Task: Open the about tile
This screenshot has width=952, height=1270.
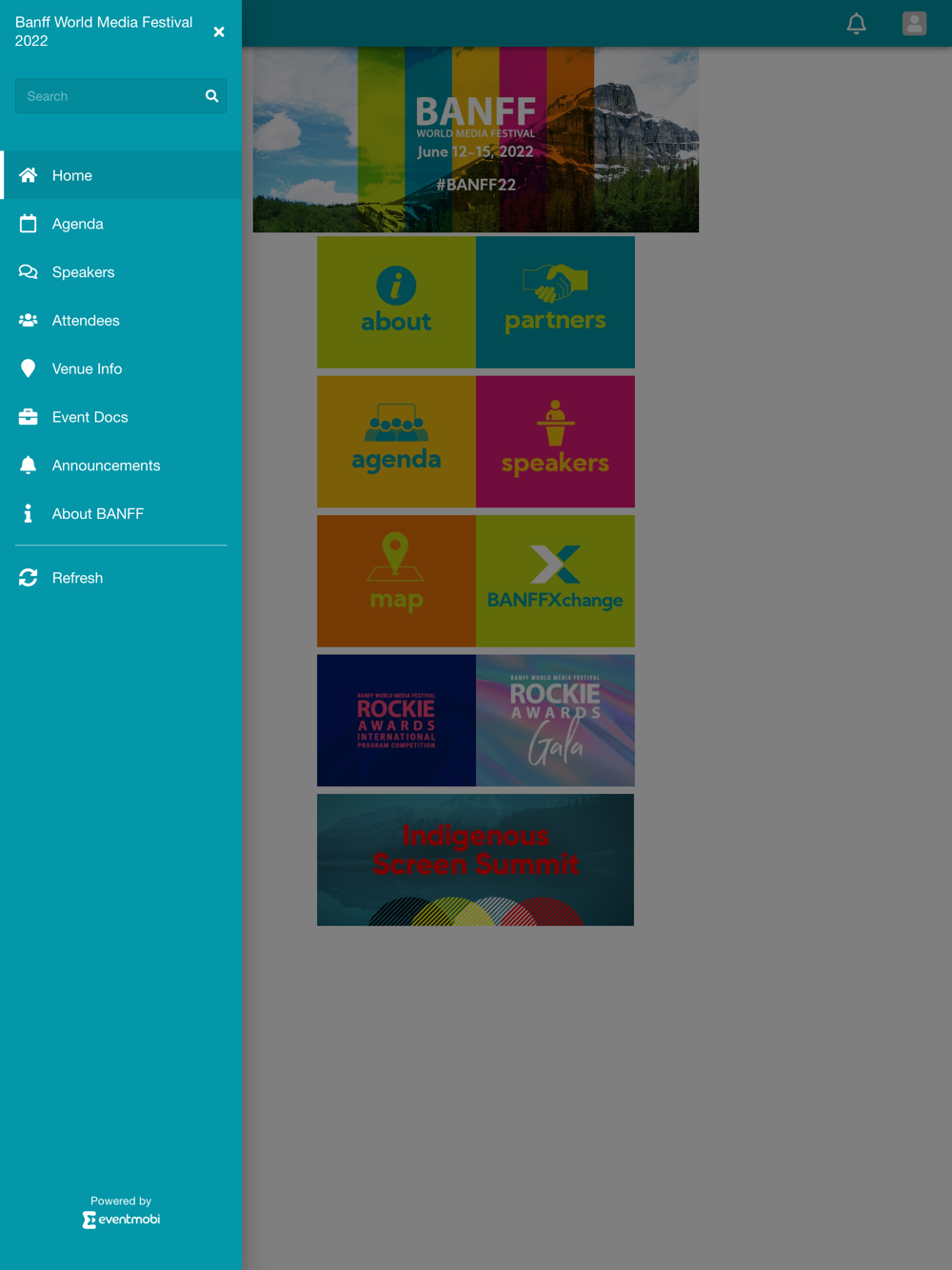Action: 396,302
